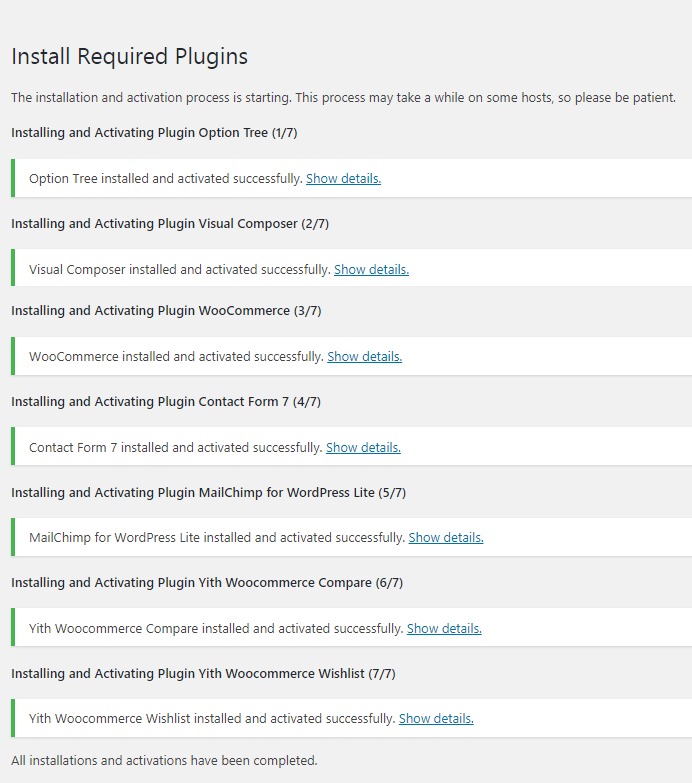Expand WooCommerce installation details
This screenshot has height=783, width=692.
point(364,357)
